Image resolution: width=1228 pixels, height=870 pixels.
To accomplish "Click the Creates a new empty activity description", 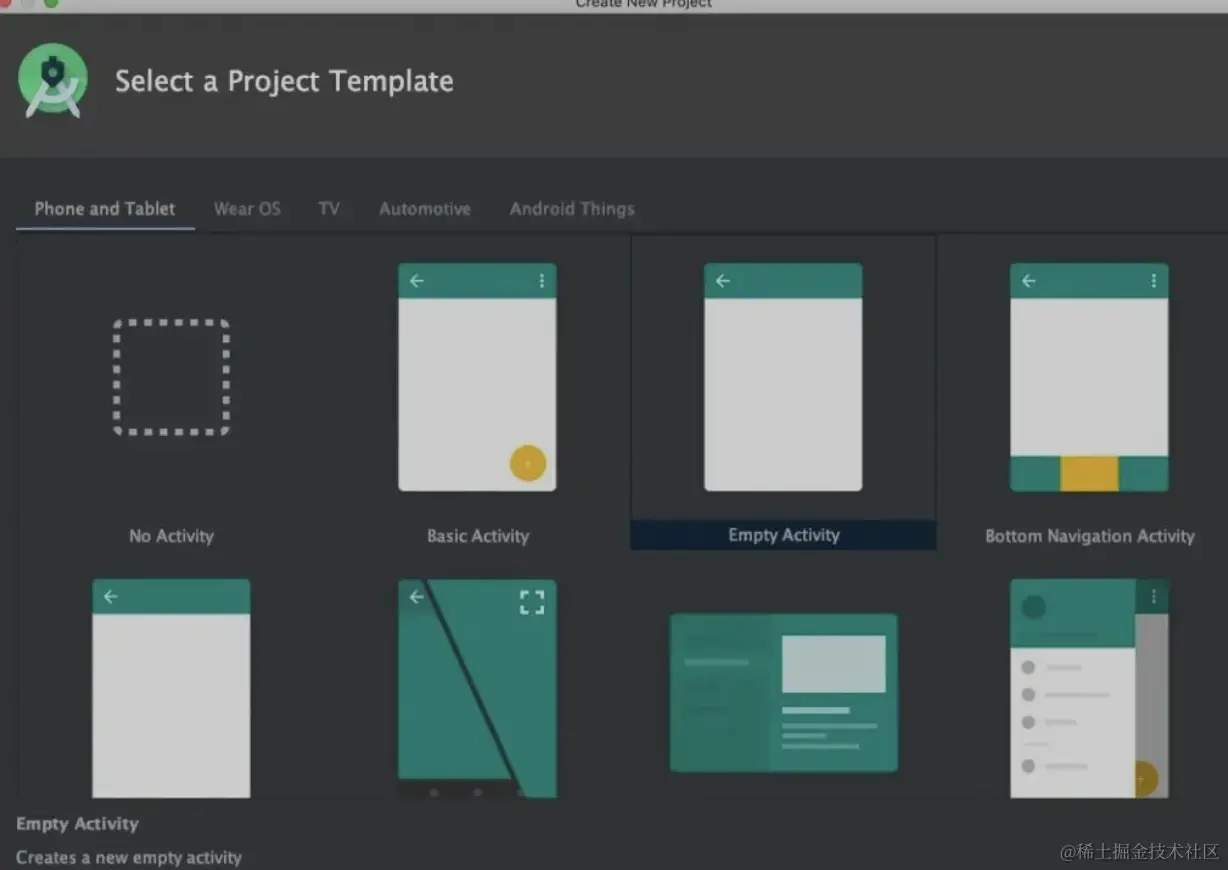I will click(129, 857).
